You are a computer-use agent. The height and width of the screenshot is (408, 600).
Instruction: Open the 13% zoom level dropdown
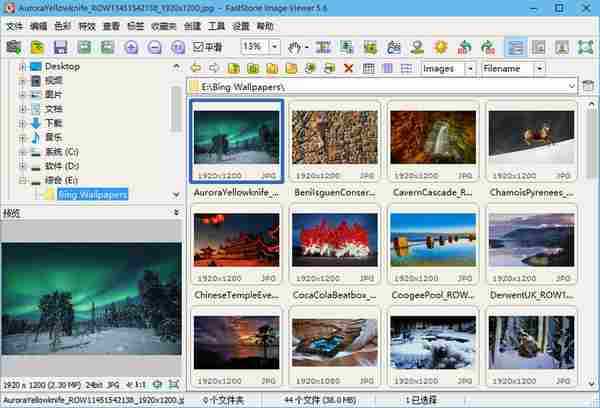[x=272, y=47]
